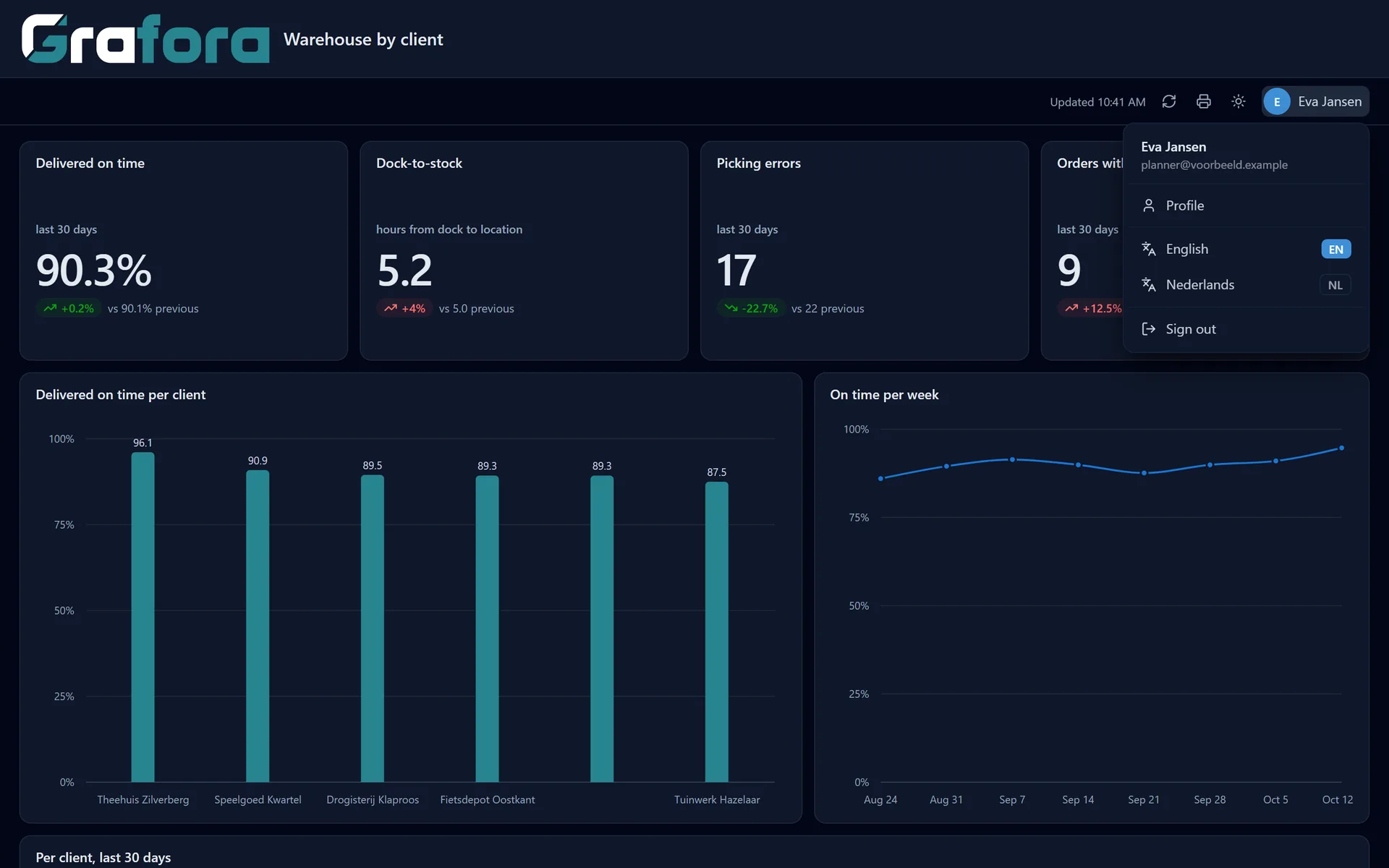Click the Fietsdepot Oostkant bar
1389x868 pixels.
click(x=487, y=629)
